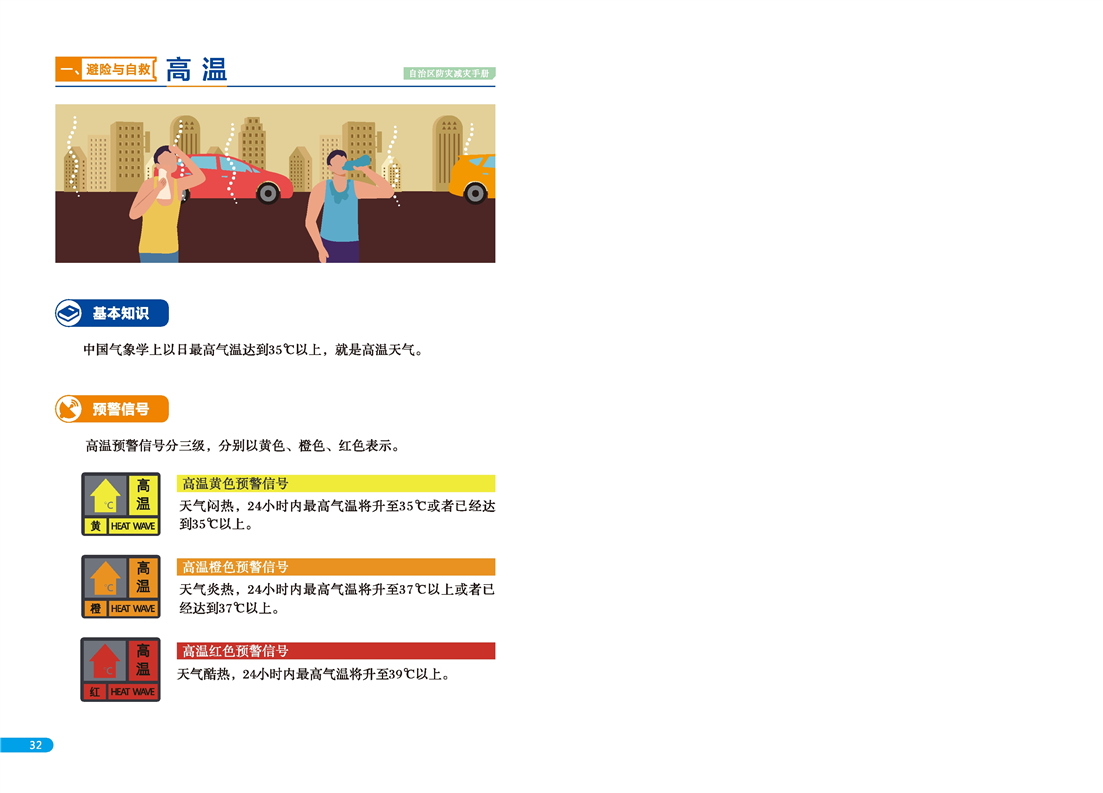Click the 预警信号 section badge
The image size is (1103, 793).
(112, 409)
